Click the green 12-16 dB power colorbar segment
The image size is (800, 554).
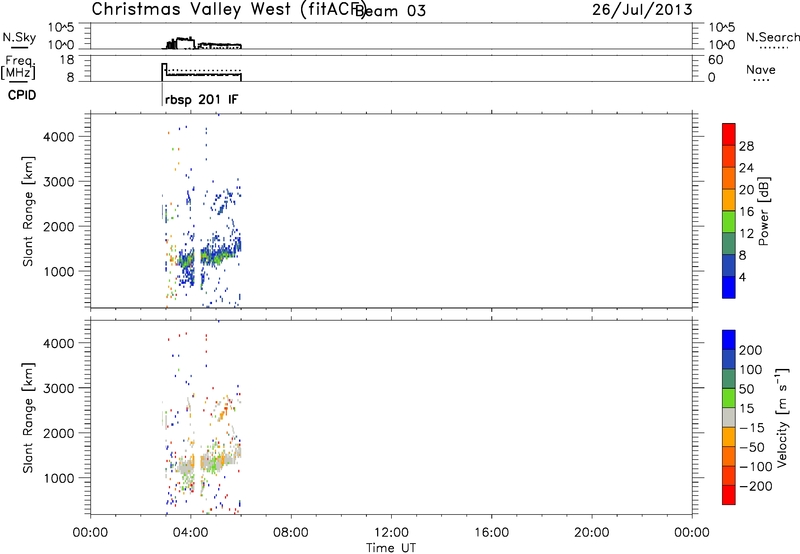pos(729,222)
